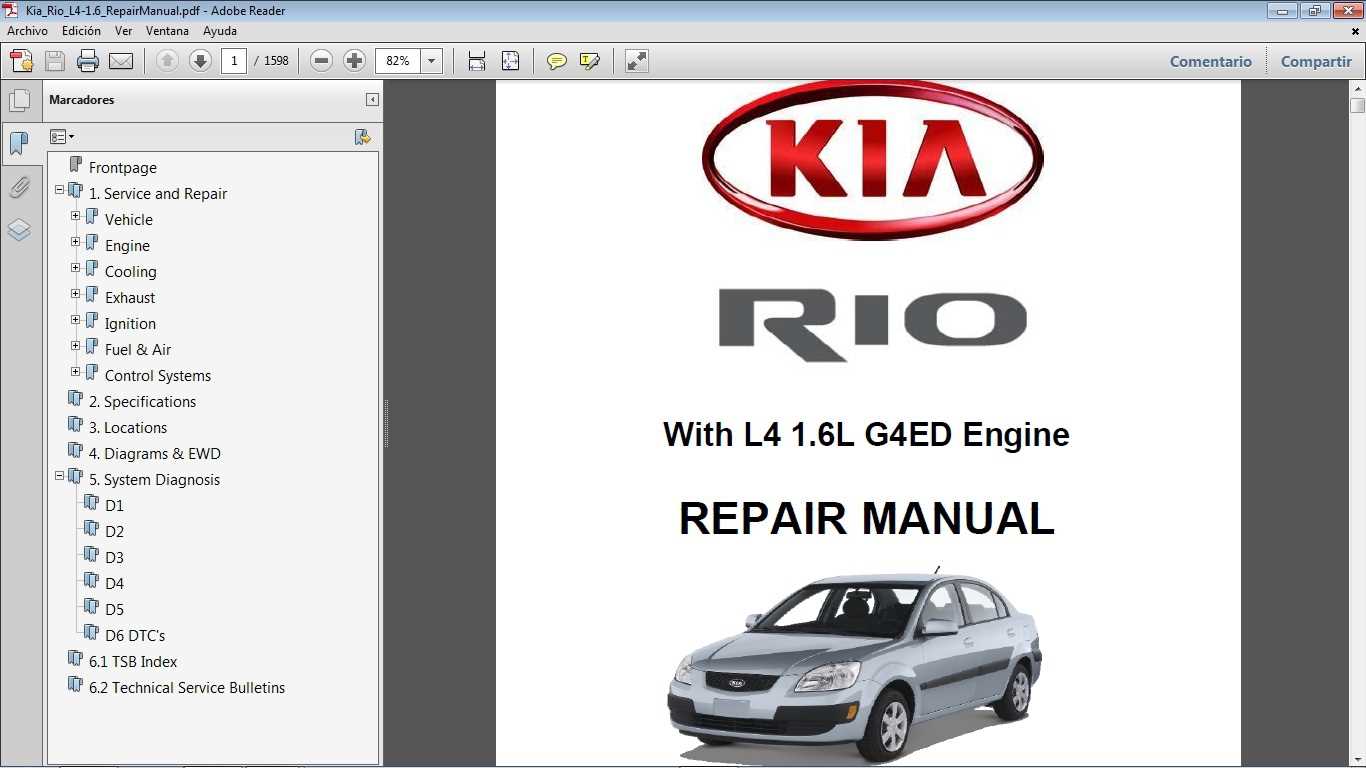This screenshot has width=1366, height=768.
Task: Send file by email envelope icon
Action: coord(121,61)
